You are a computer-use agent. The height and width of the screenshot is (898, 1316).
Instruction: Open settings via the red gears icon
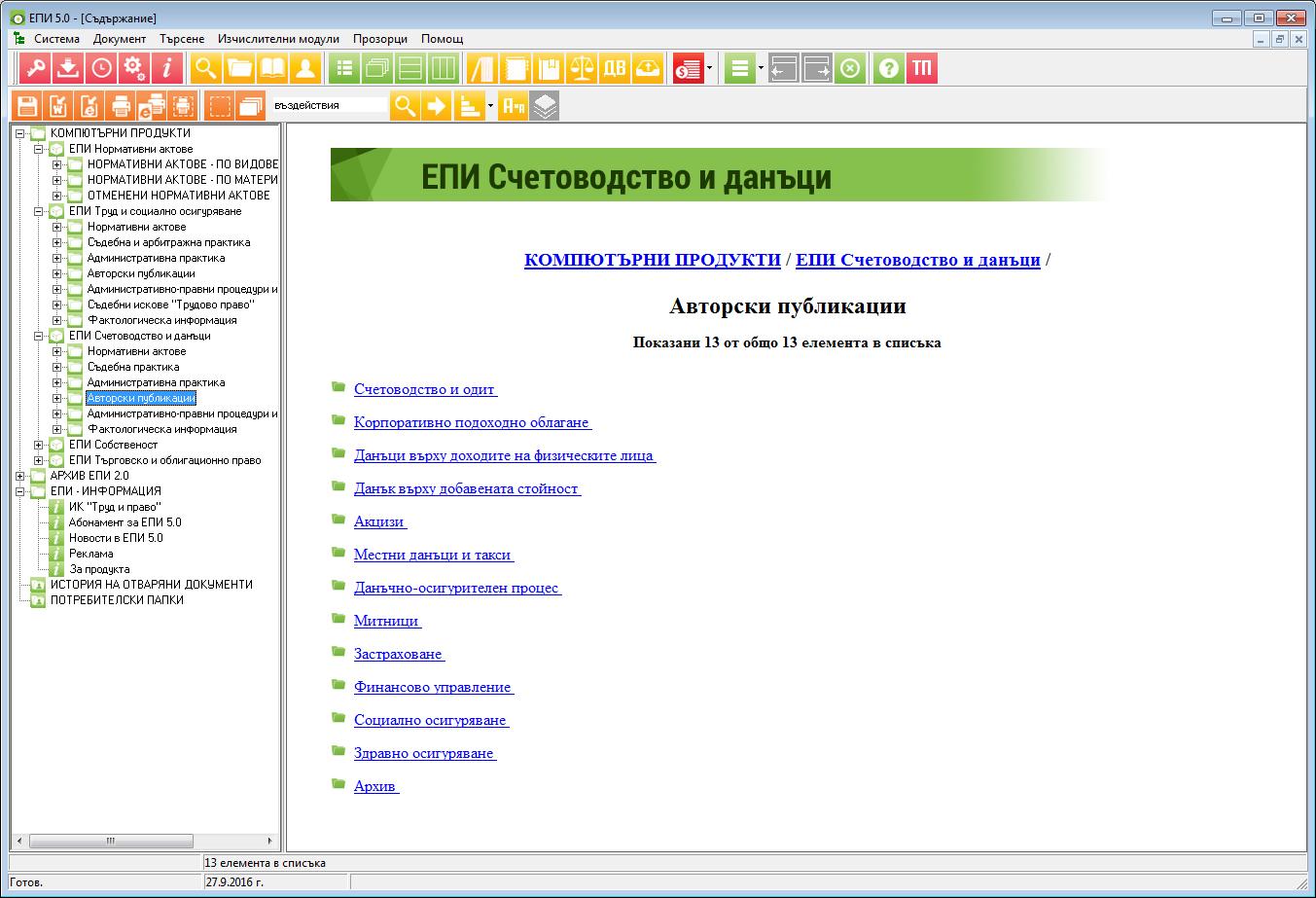tap(134, 68)
